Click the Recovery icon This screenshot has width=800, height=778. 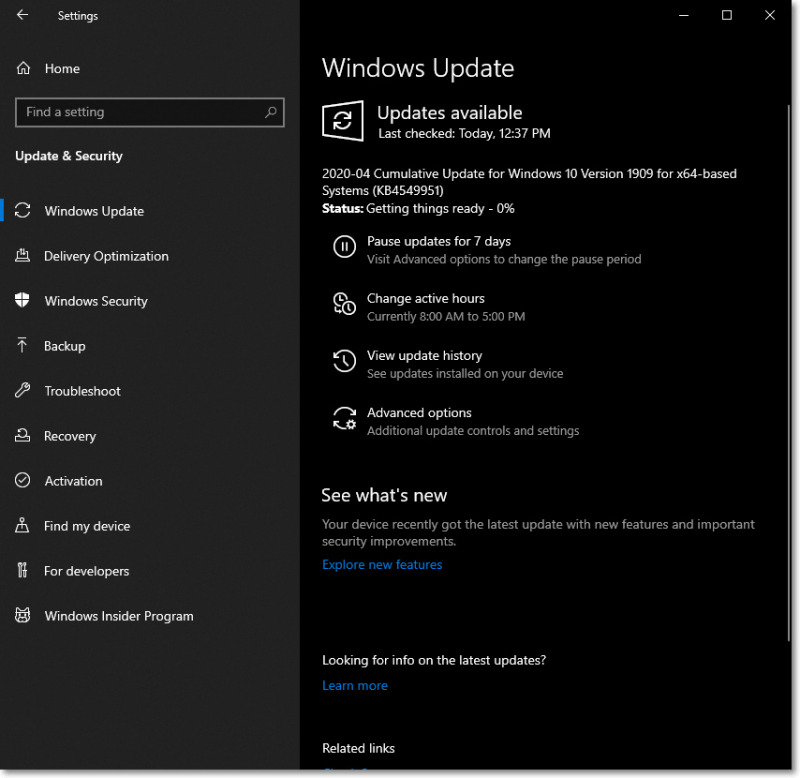pos(22,435)
